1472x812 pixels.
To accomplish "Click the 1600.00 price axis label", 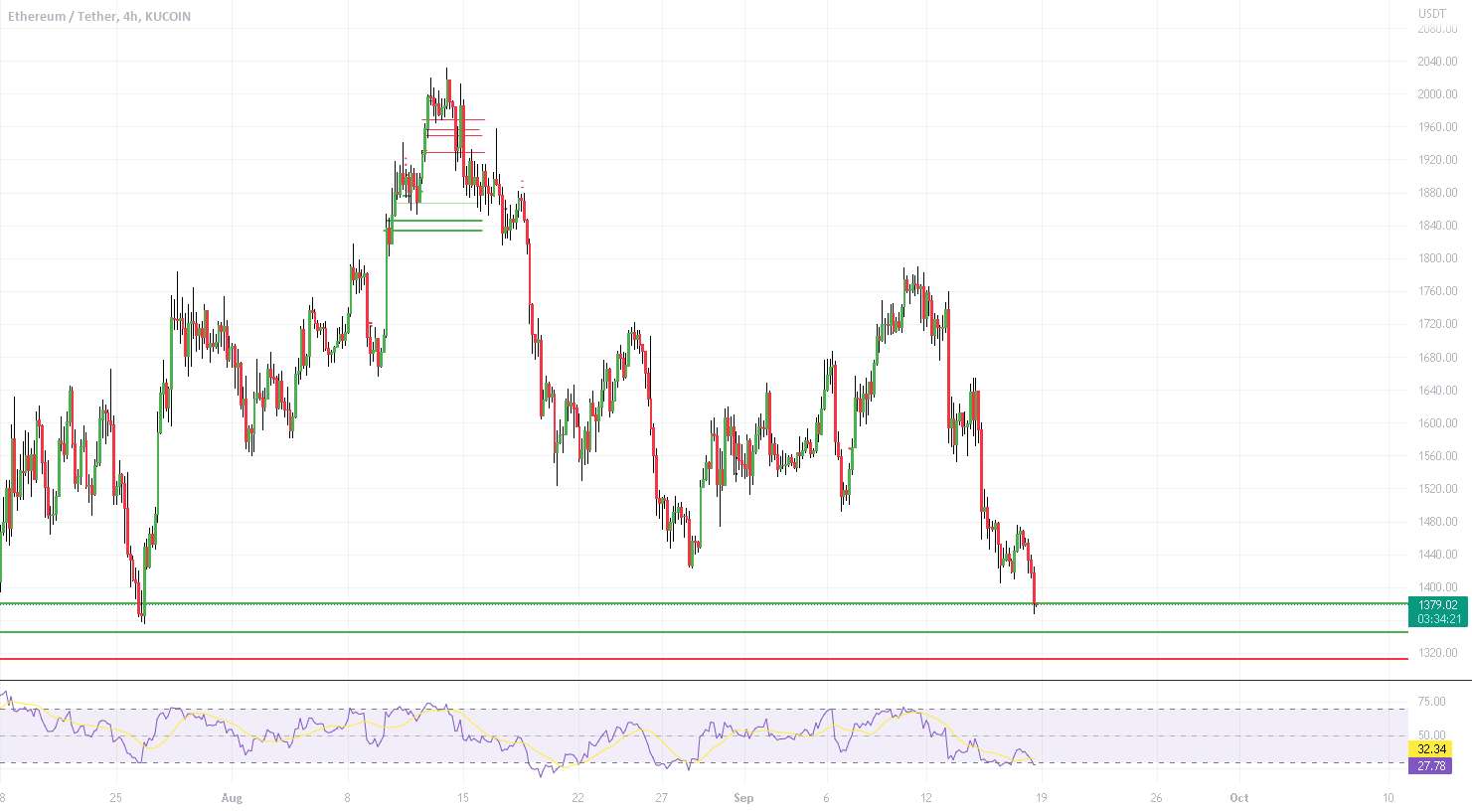I will pyautogui.click(x=1437, y=423).
